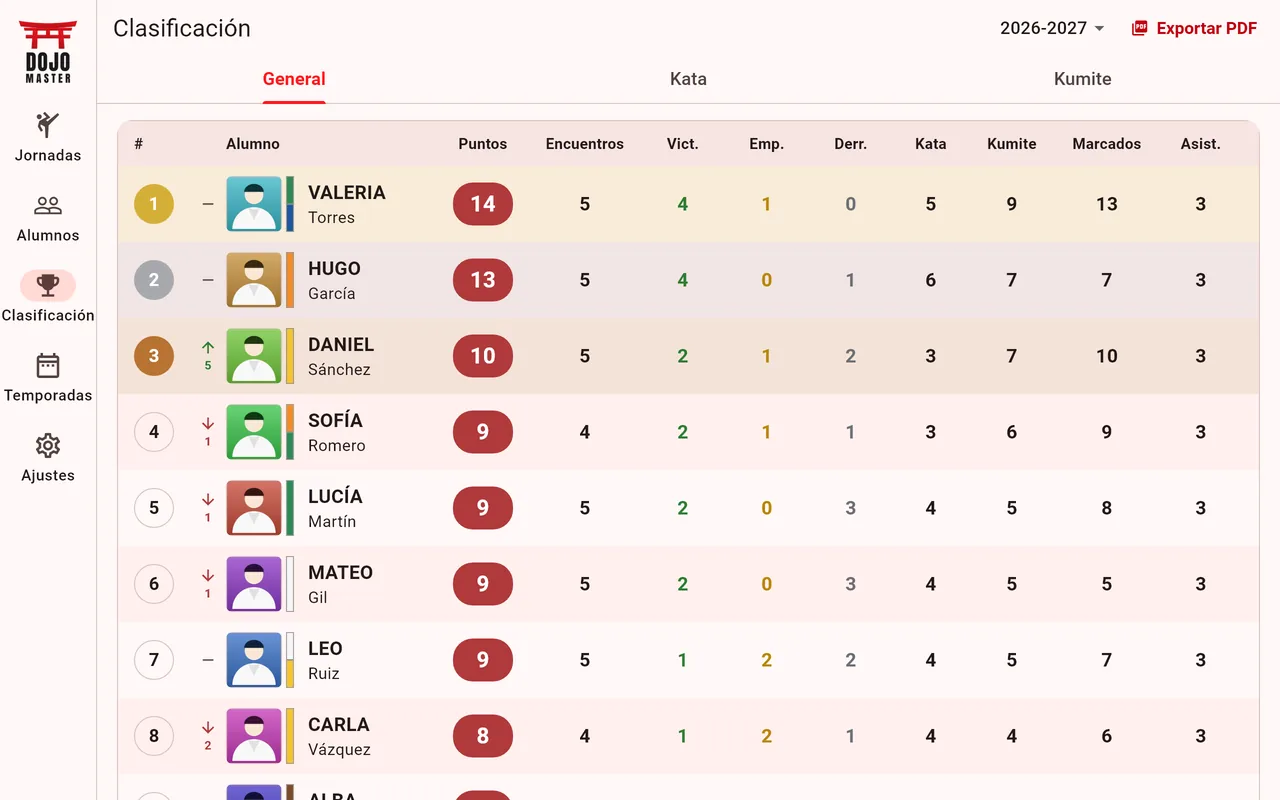This screenshot has height=800, width=1280.
Task: Click Sofía Romero avatar
Action: pyautogui.click(x=254, y=432)
